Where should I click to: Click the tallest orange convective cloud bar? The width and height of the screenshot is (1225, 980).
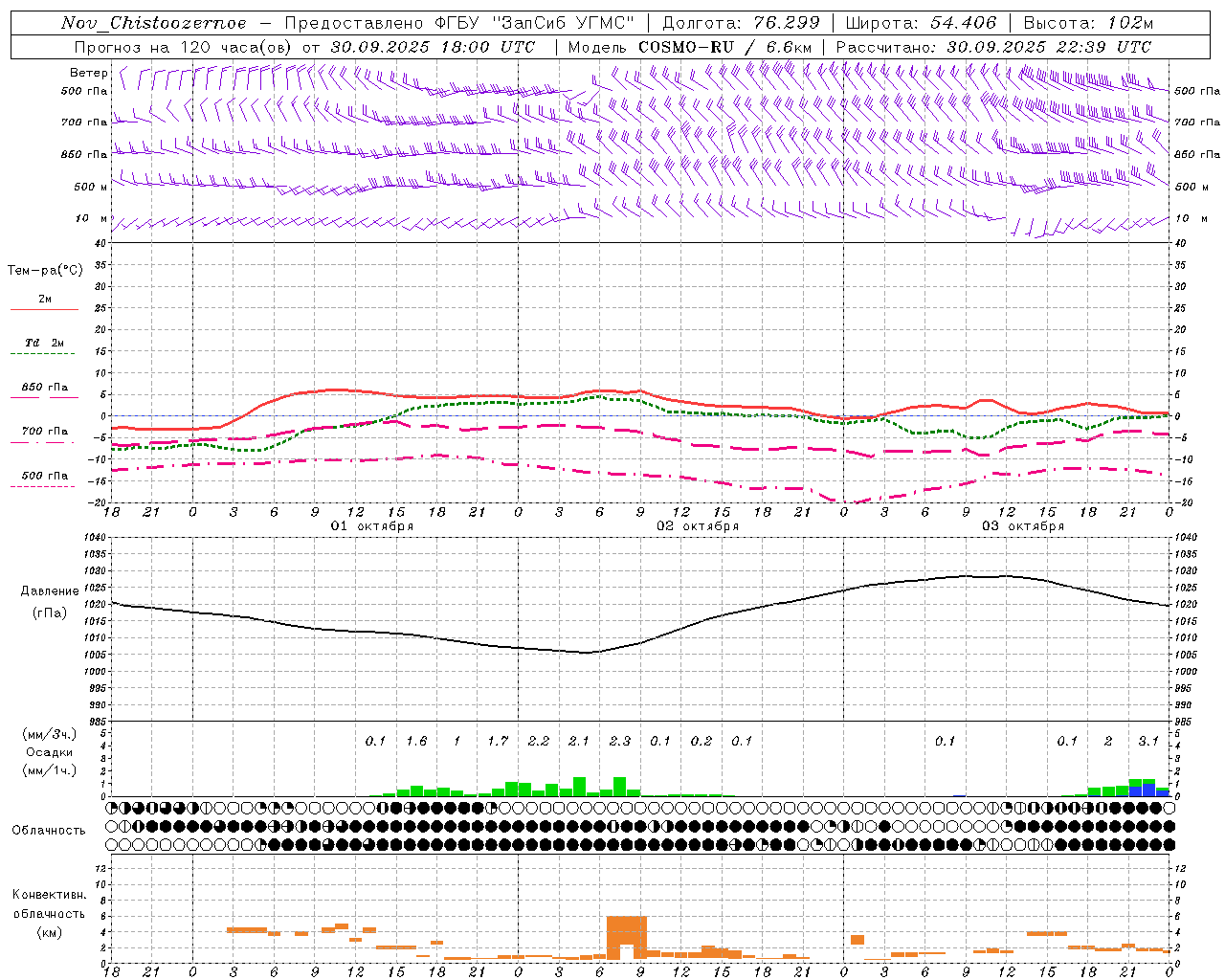coord(627,938)
